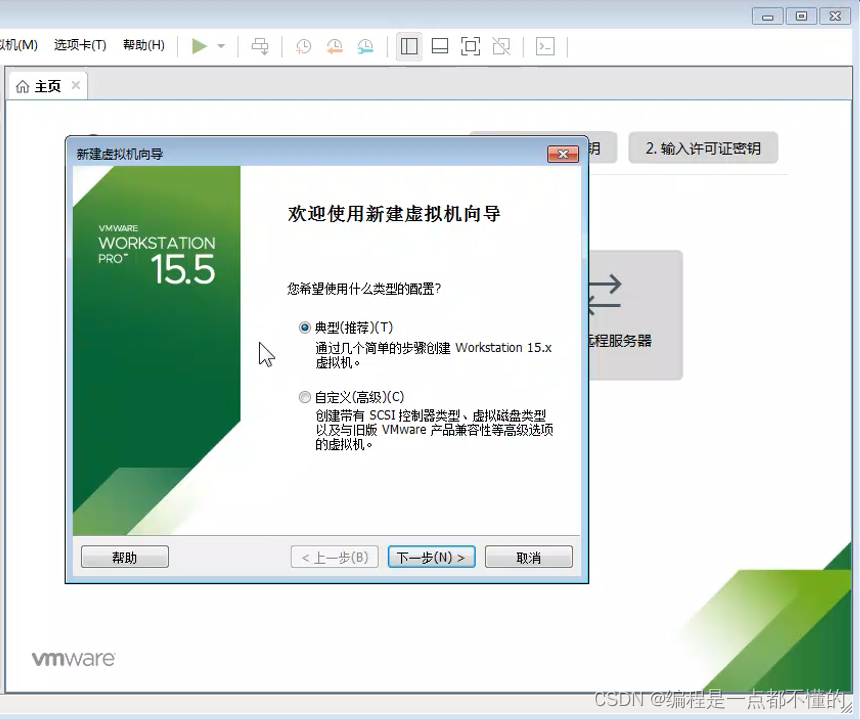The height and width of the screenshot is (719, 860).
Task: Click the 取消 button
Action: [x=529, y=557]
